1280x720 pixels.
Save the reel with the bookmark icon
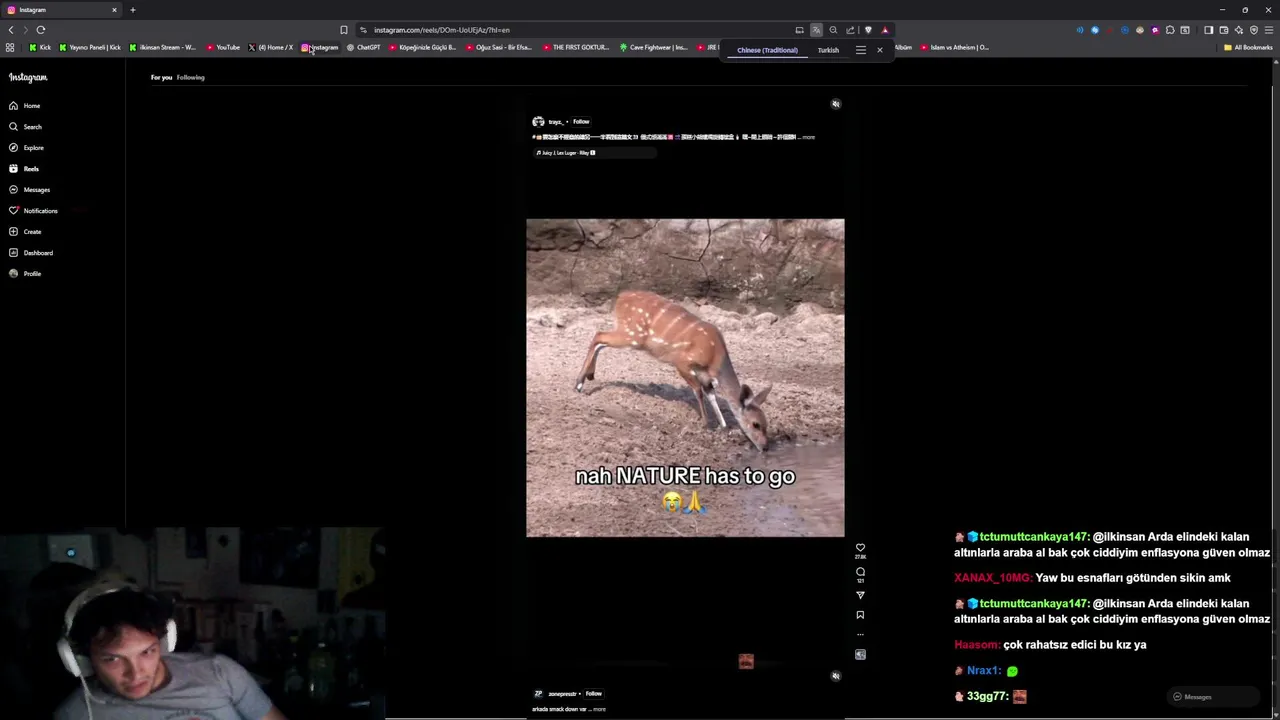click(x=860, y=615)
